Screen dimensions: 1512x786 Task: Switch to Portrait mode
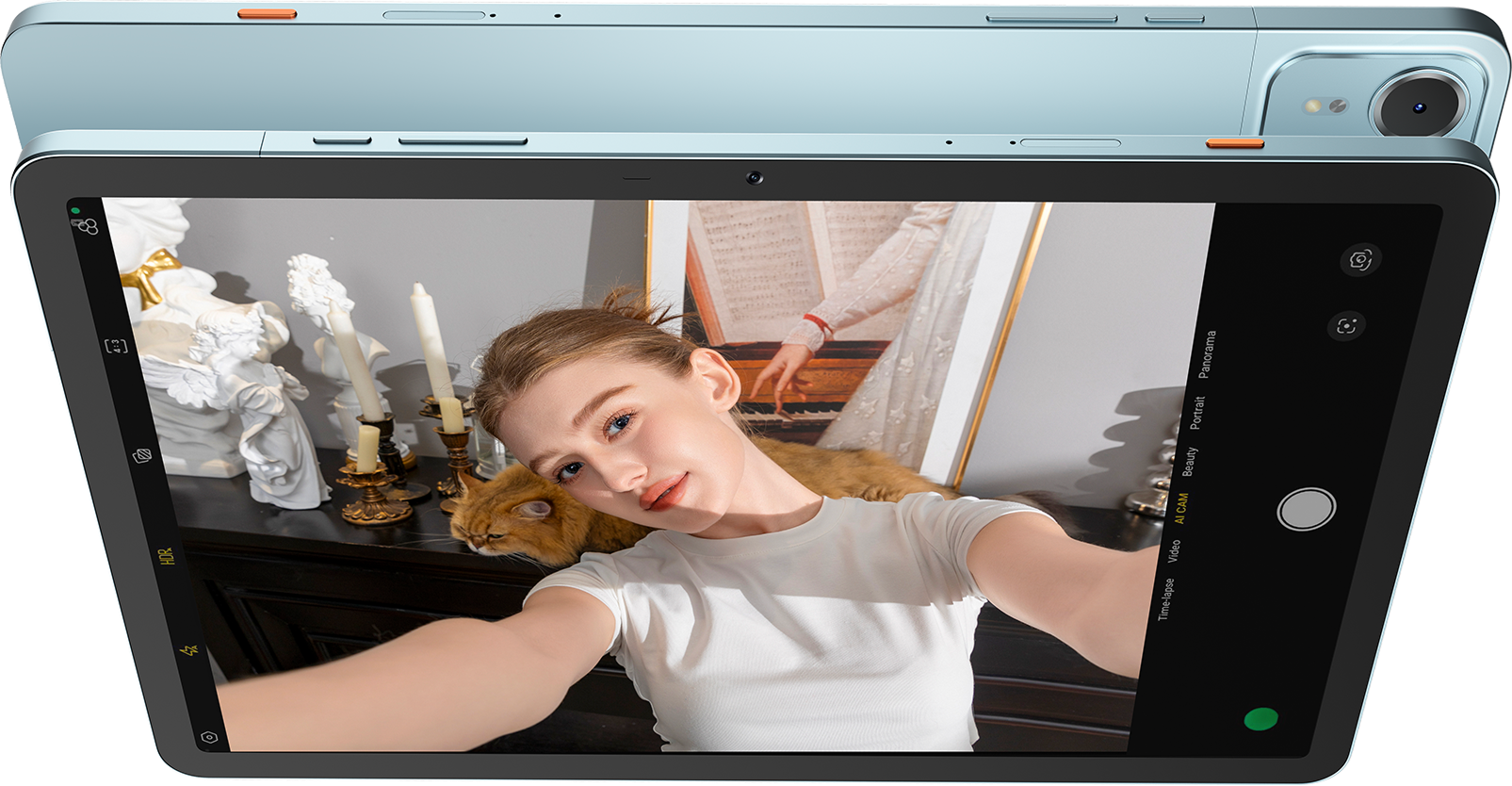[1197, 413]
